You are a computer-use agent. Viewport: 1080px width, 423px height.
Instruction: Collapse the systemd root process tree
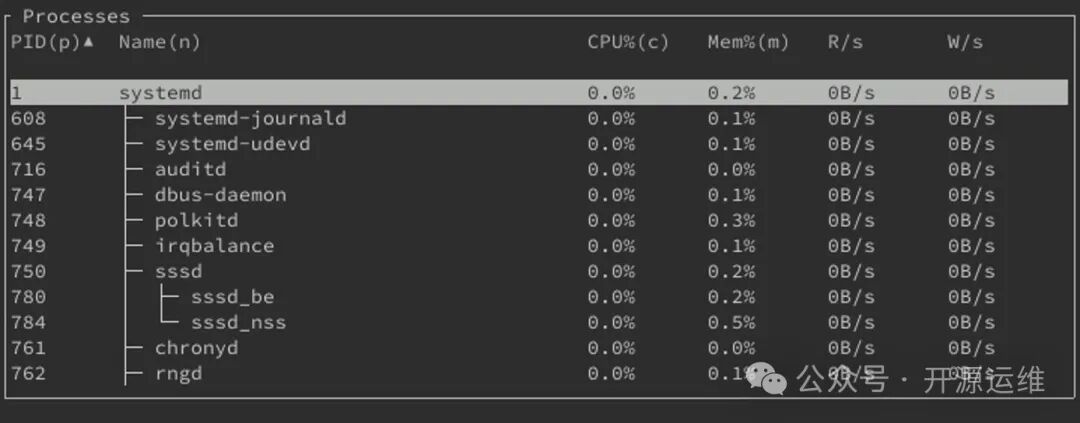point(160,93)
